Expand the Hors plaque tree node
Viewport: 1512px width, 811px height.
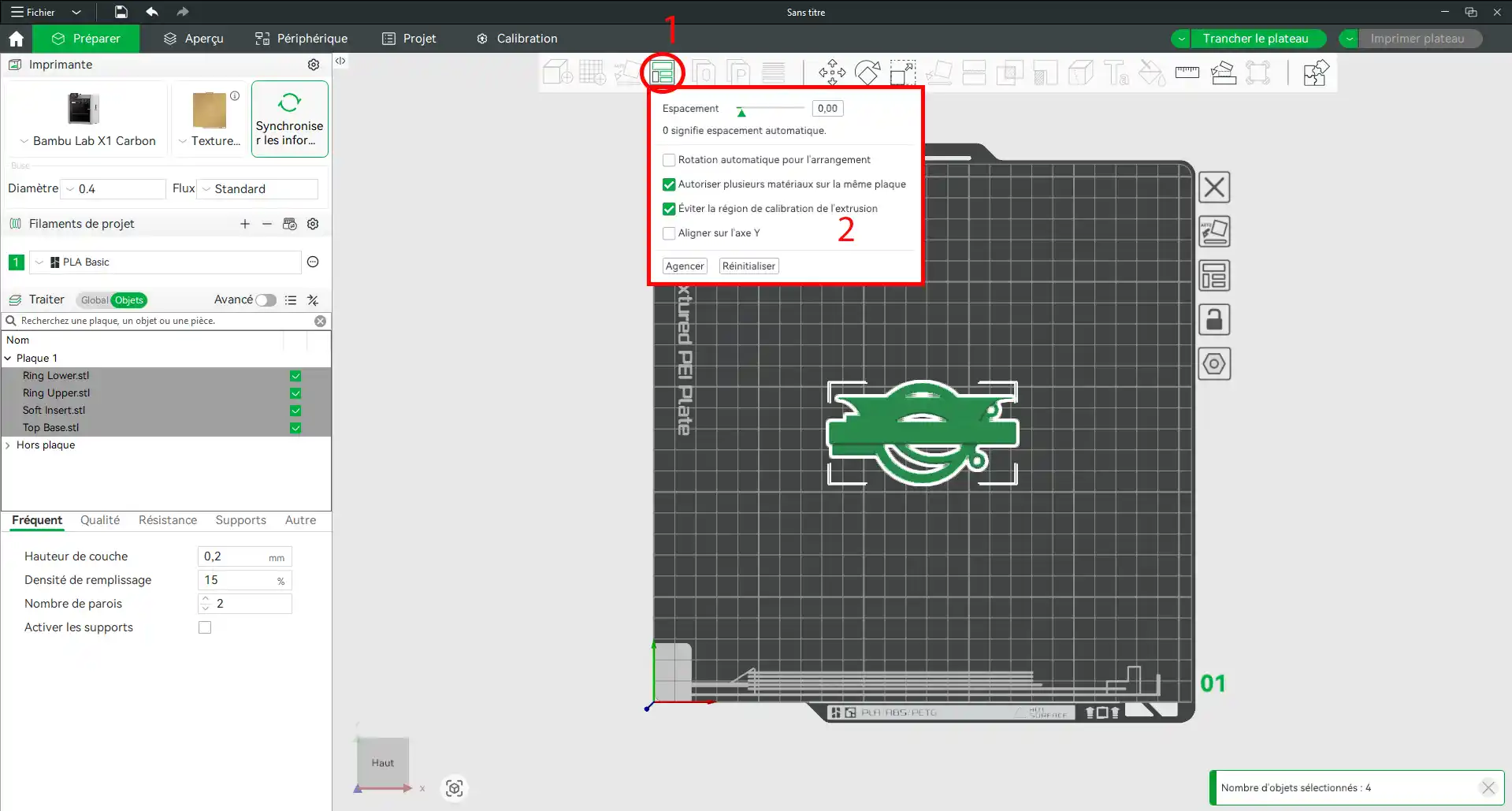(x=8, y=445)
